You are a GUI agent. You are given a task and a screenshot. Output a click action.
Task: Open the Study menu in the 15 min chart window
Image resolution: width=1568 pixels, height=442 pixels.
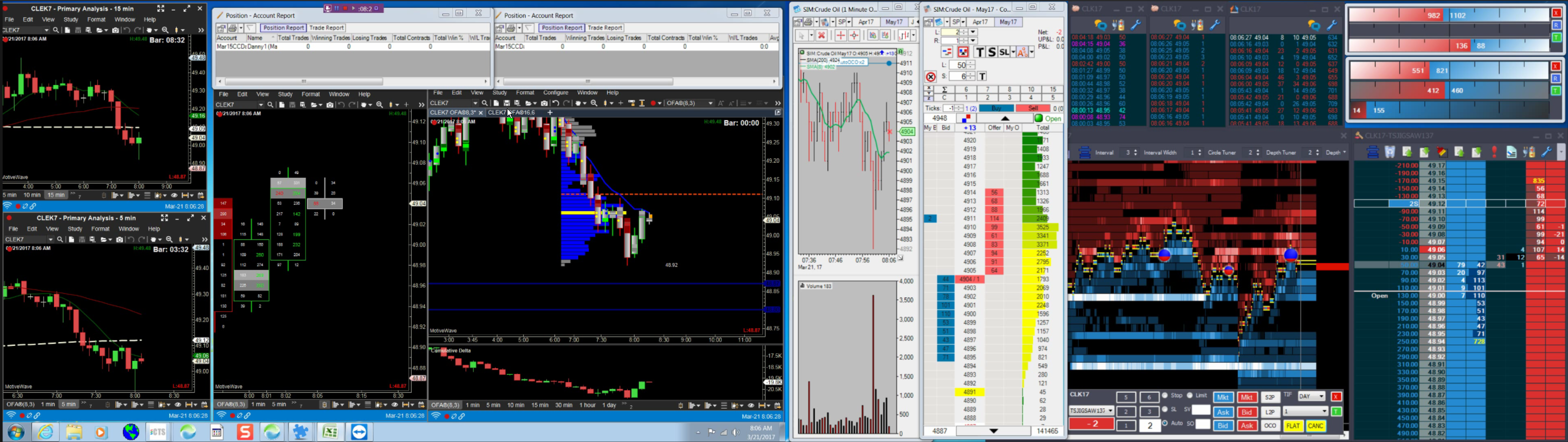(x=71, y=20)
